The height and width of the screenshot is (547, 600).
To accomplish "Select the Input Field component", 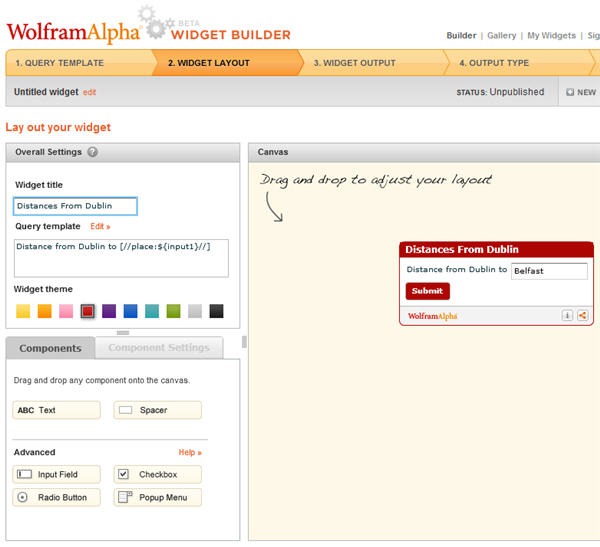I will tap(56, 474).
